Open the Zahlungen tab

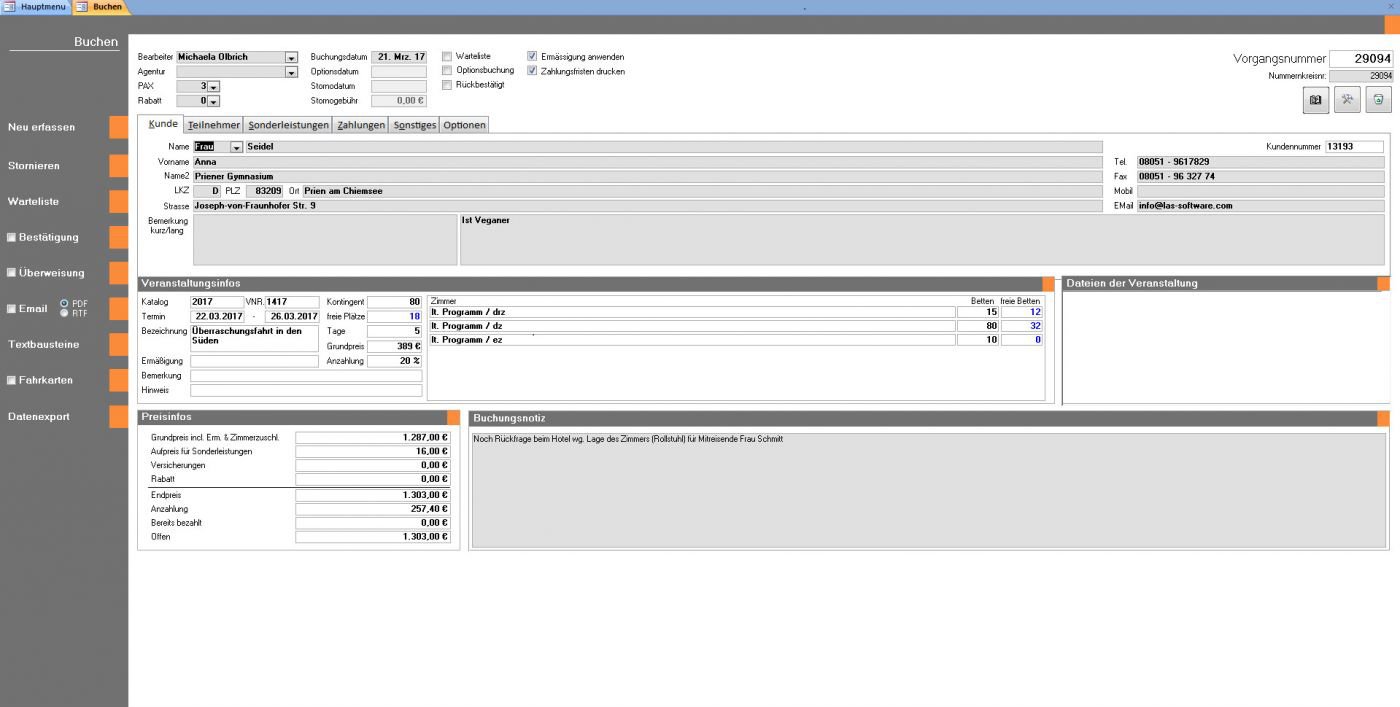click(361, 125)
